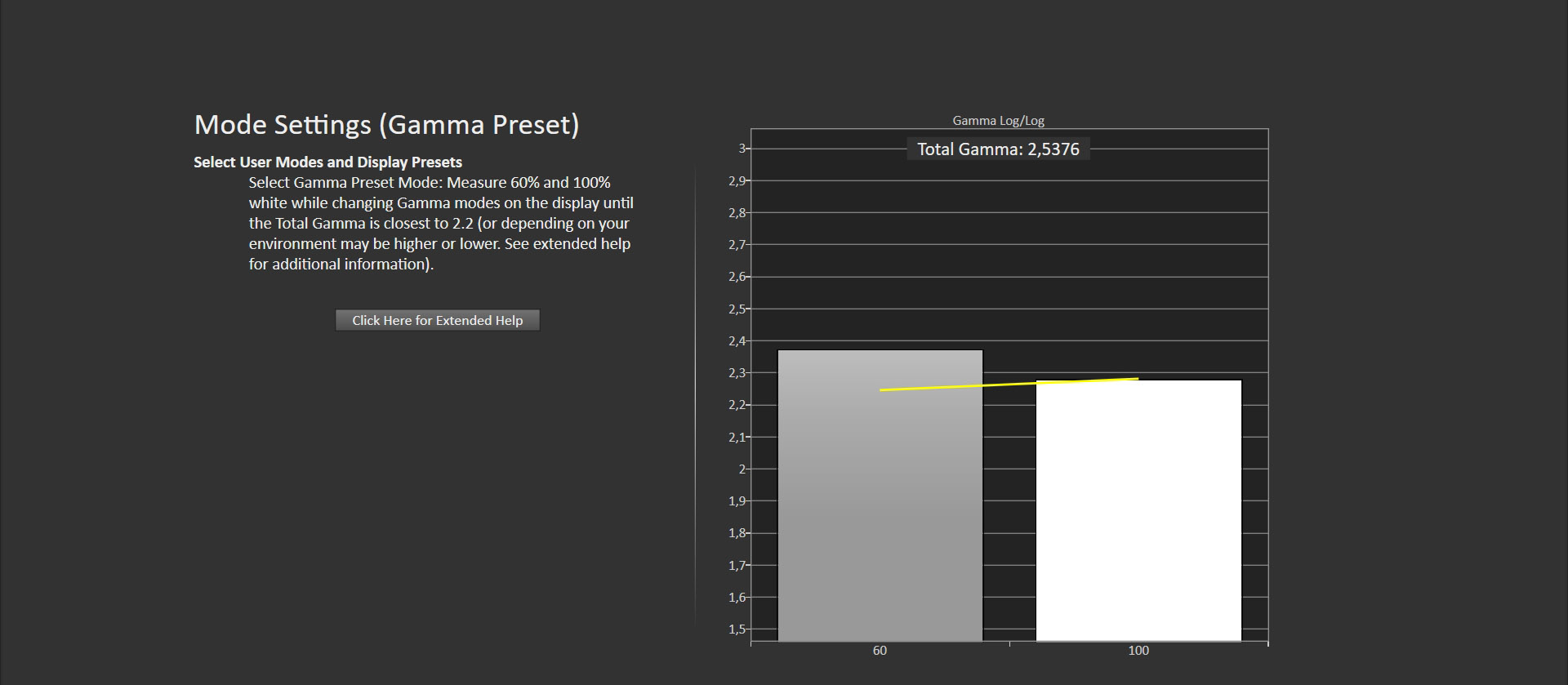Click the Extended Help button
The width and height of the screenshot is (1568, 685).
coord(437,320)
